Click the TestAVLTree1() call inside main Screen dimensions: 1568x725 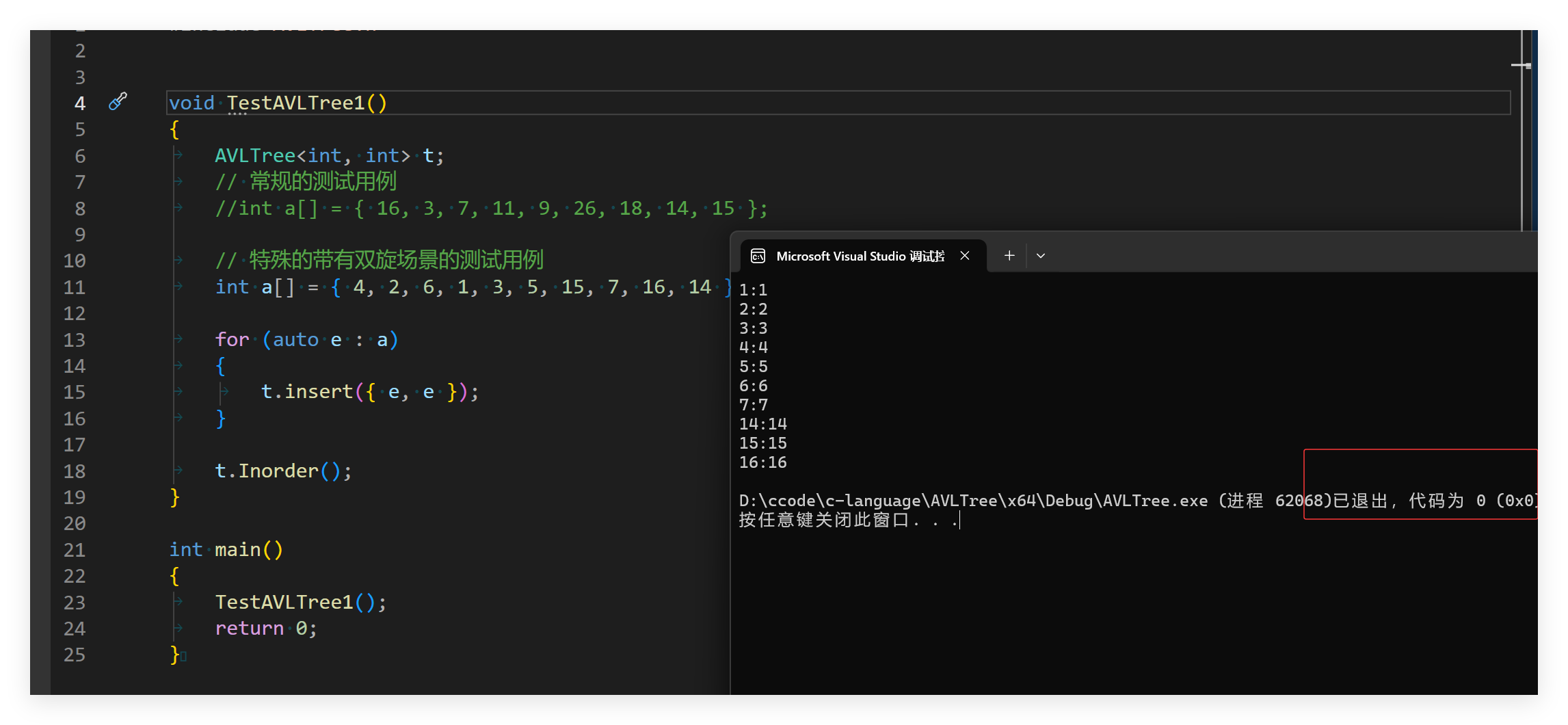(x=300, y=602)
